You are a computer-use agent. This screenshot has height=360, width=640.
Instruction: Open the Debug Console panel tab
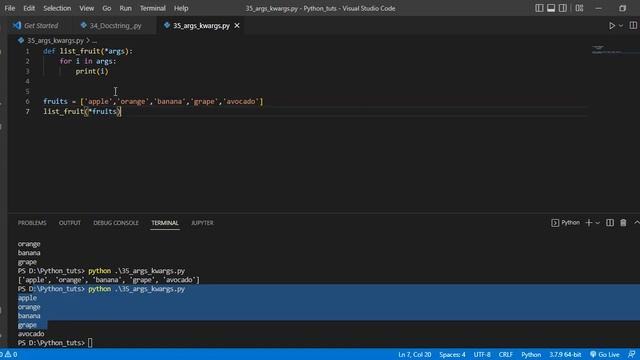(x=116, y=223)
